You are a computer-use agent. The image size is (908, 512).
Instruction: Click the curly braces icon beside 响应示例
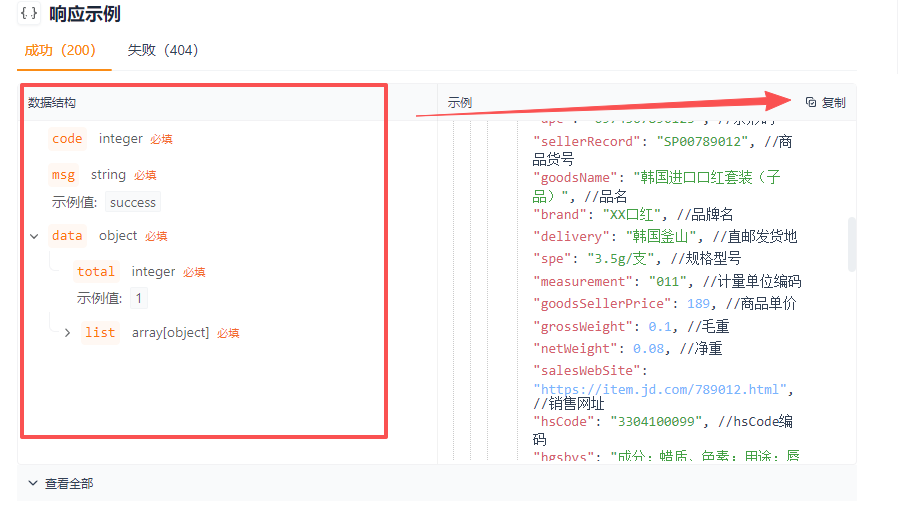pos(29,15)
